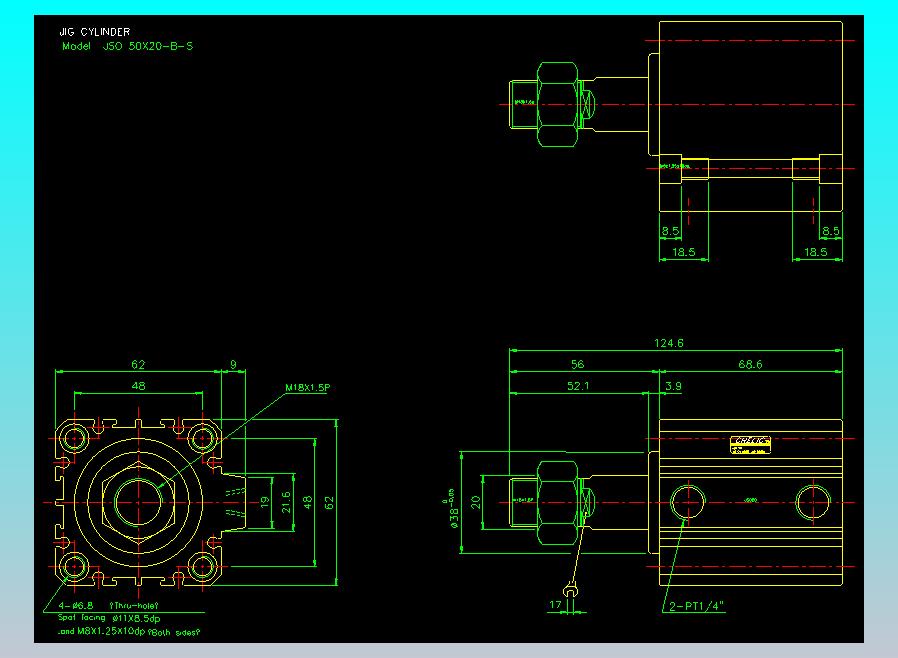Image resolution: width=898 pixels, height=658 pixels.
Task: Select the "17" wrench size dimension
Action: pos(555,604)
